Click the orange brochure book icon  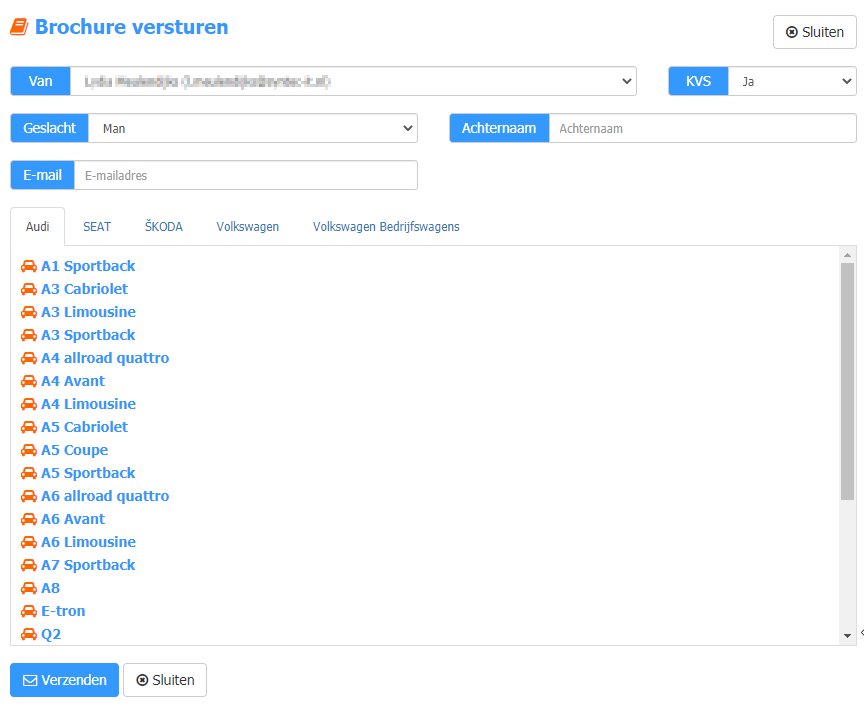pyautogui.click(x=19, y=27)
